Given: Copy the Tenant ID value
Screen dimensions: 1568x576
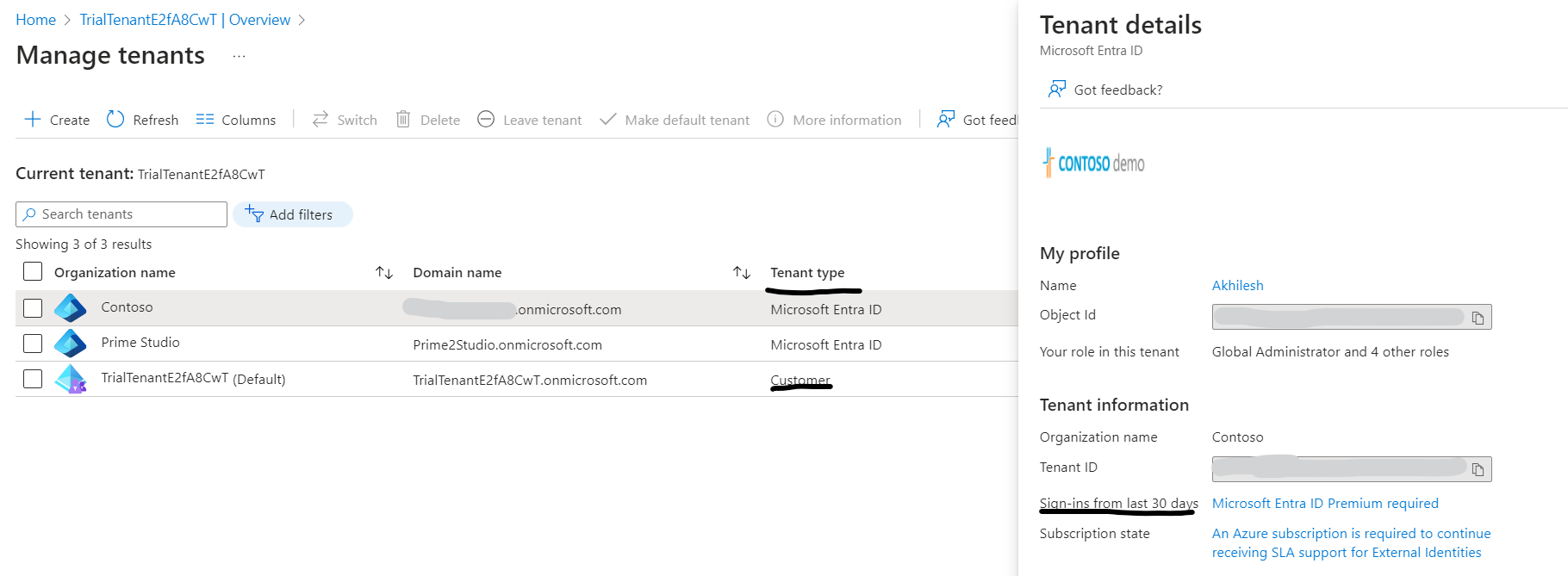Looking at the screenshot, I should [x=1478, y=469].
